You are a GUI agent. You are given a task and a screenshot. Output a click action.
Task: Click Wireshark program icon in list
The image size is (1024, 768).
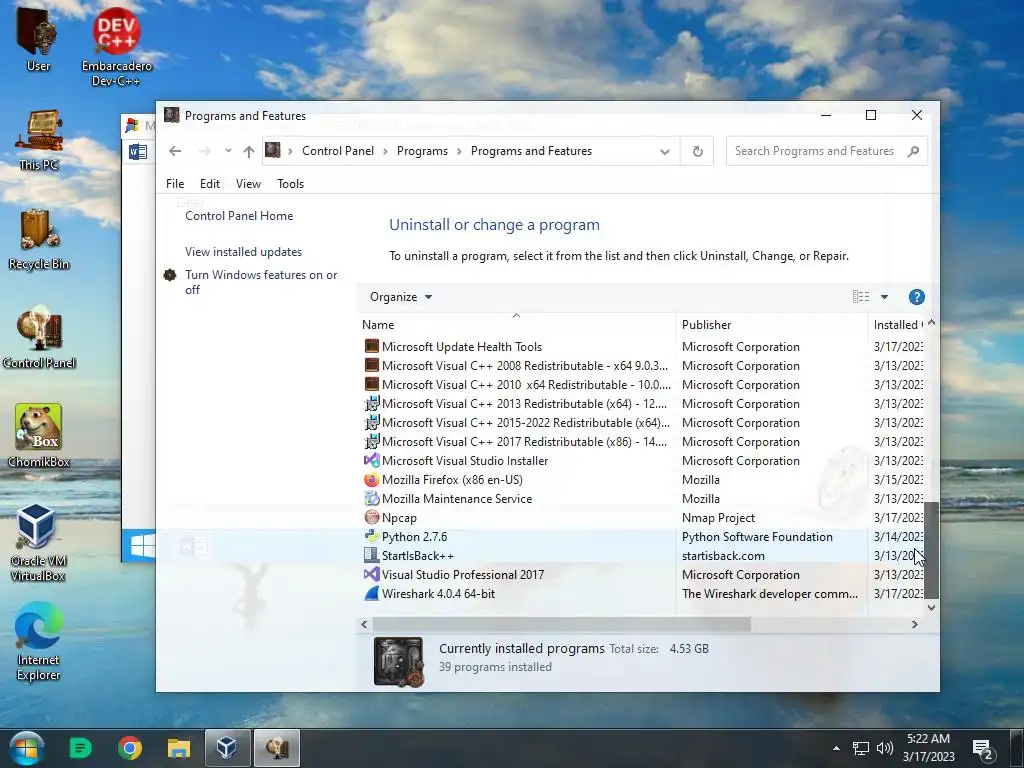(372, 594)
